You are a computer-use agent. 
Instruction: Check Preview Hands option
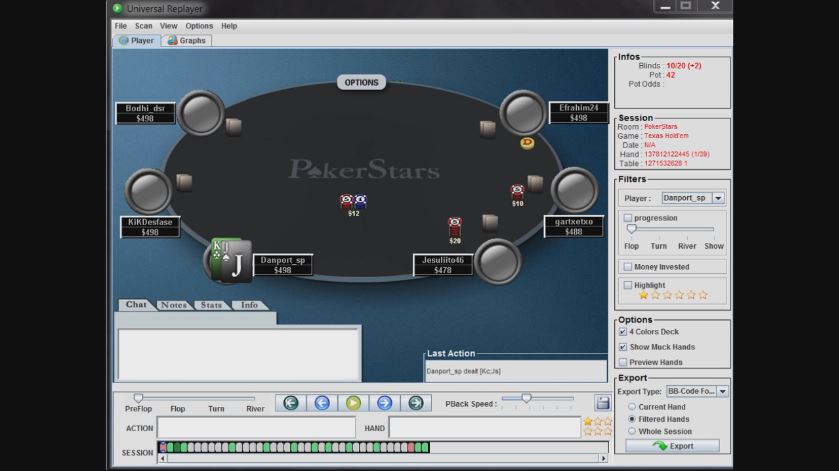623,362
